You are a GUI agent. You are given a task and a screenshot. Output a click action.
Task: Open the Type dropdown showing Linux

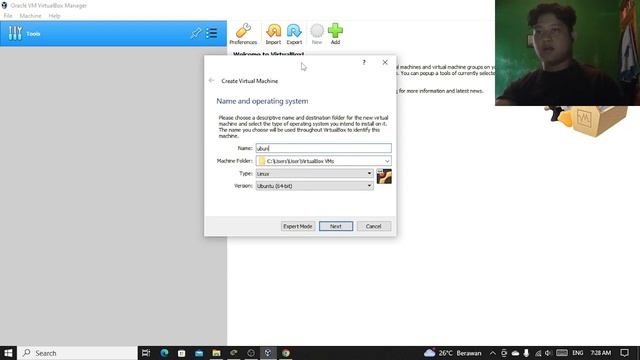click(314, 173)
